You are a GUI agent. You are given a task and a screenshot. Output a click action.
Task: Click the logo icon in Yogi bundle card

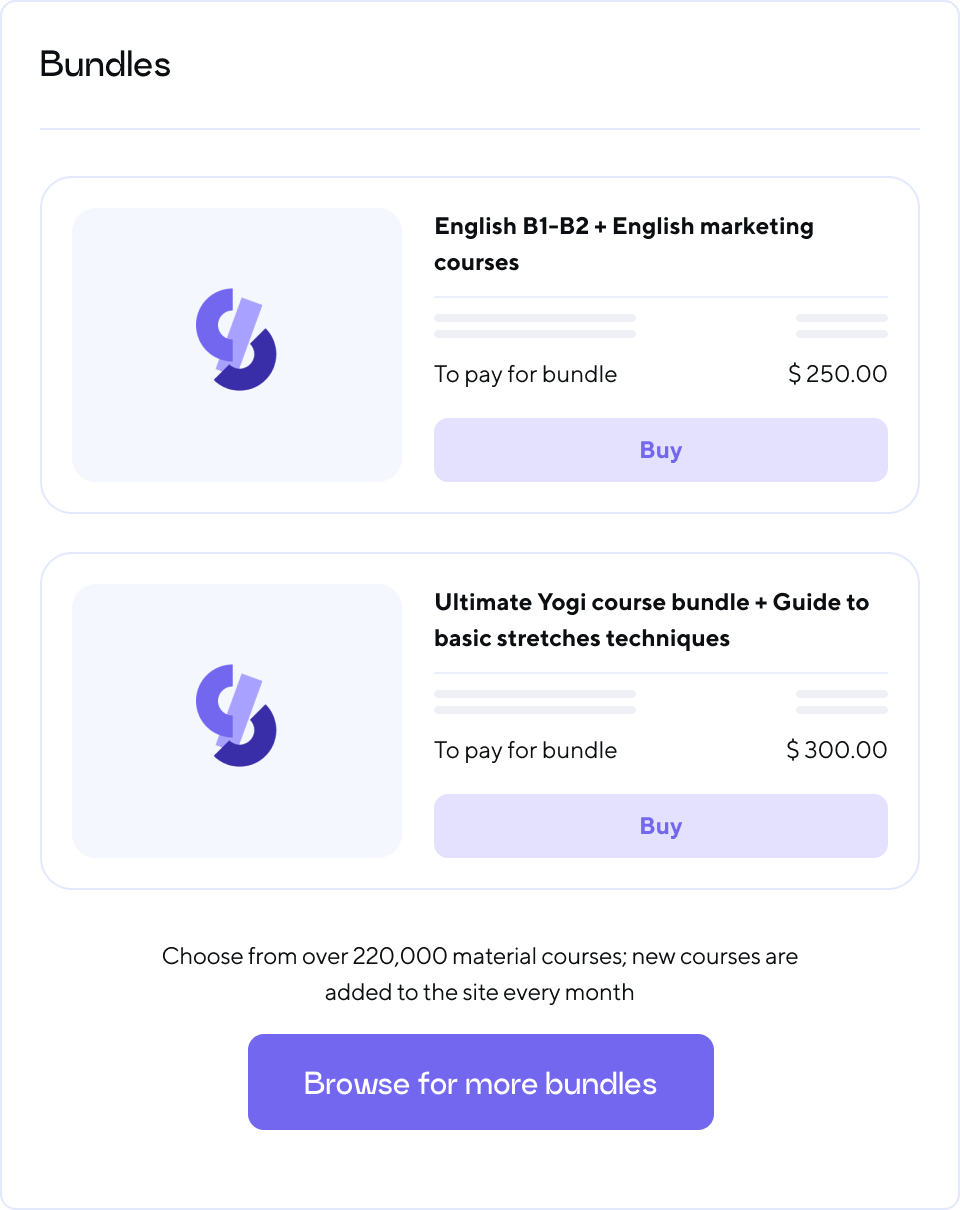(x=236, y=715)
